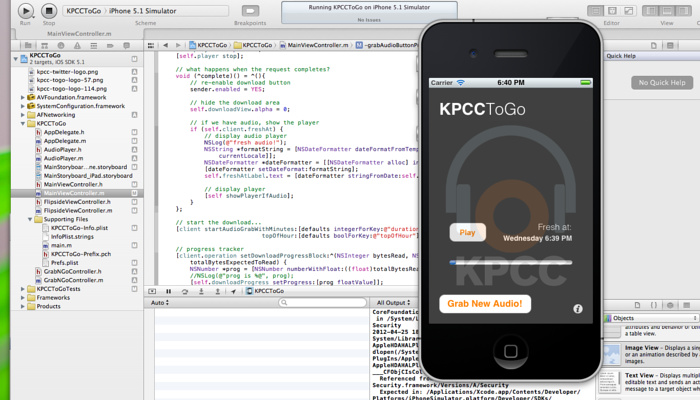The height and width of the screenshot is (400, 700).
Task: Expand the AVFoundation.framework item
Action: tap(23, 97)
